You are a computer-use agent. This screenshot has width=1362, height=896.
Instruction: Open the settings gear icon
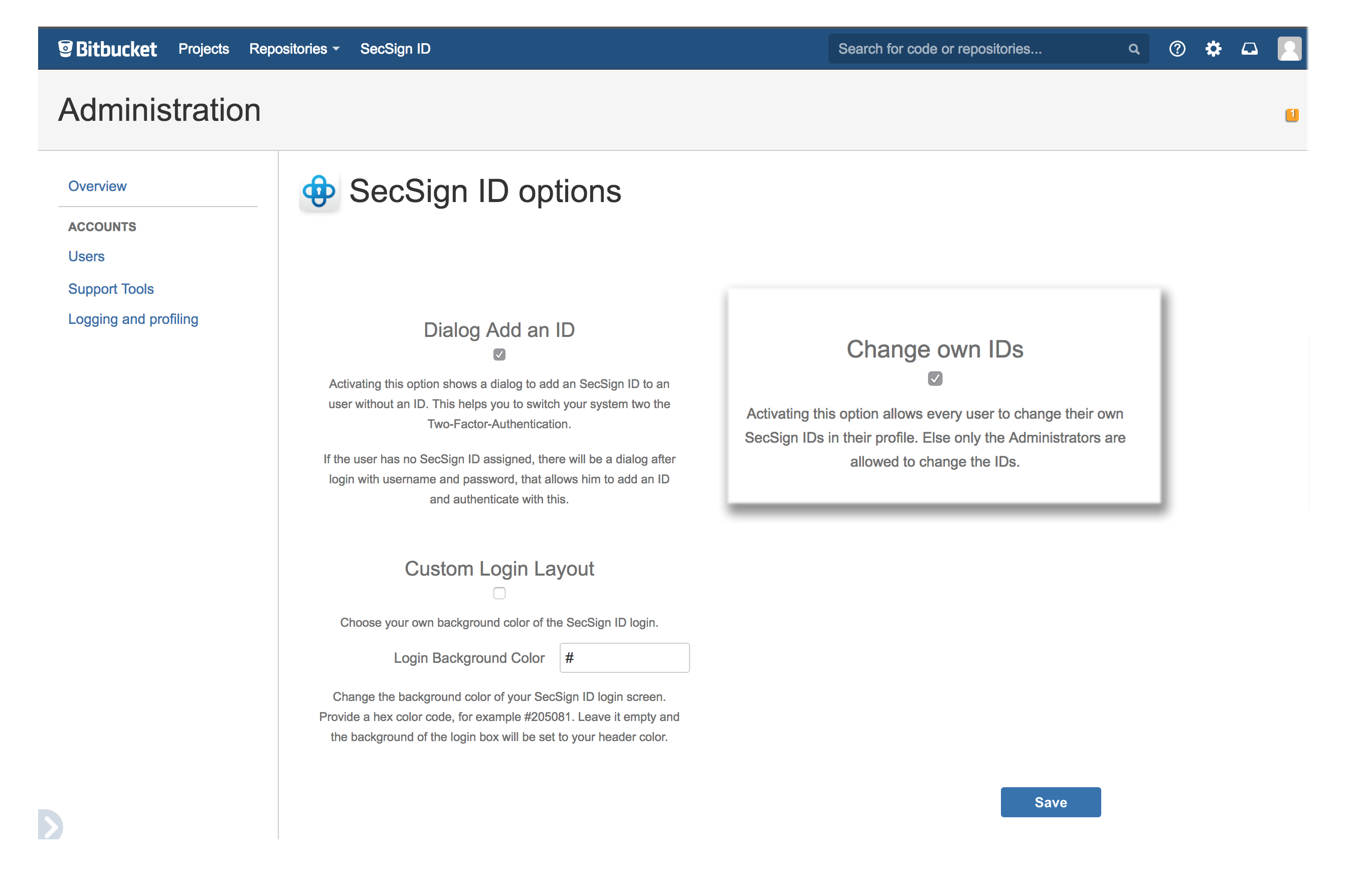point(1214,49)
